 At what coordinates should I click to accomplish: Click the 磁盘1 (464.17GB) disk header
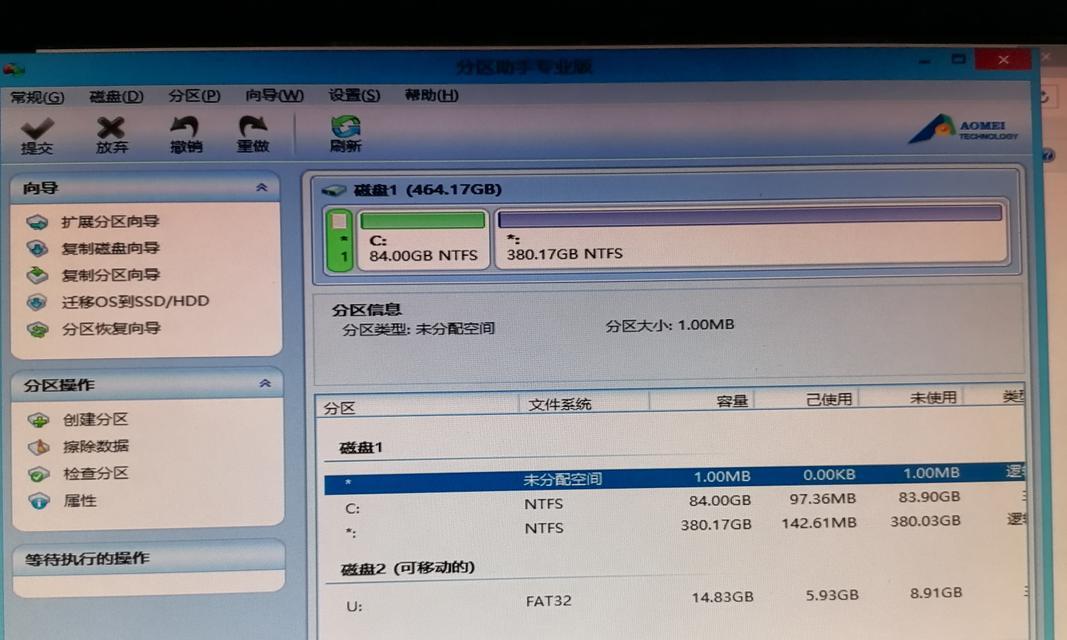click(x=427, y=190)
